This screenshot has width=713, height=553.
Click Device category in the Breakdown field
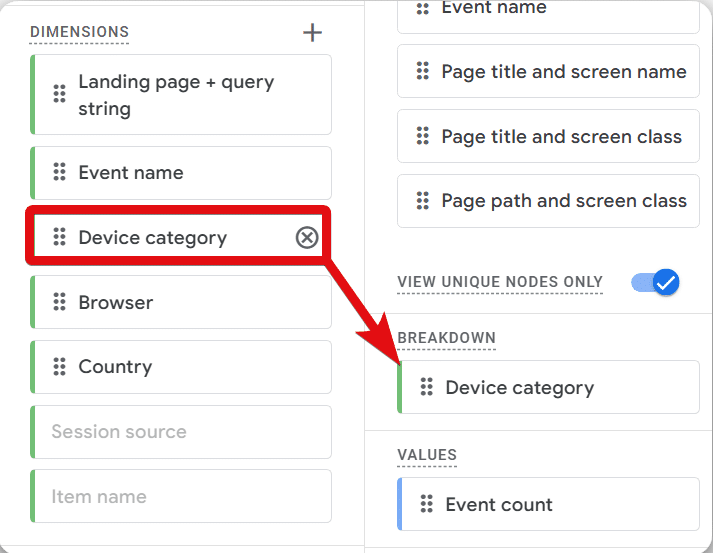point(548,387)
